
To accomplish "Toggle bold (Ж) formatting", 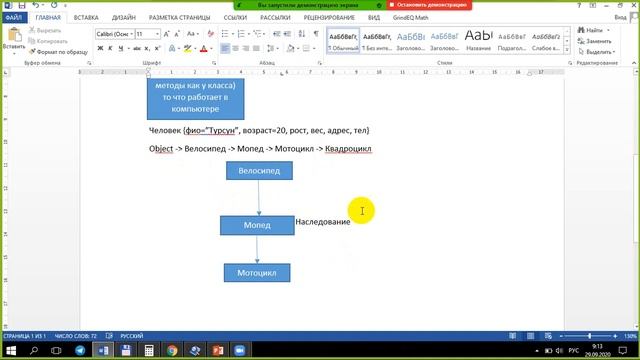I will (100, 49).
